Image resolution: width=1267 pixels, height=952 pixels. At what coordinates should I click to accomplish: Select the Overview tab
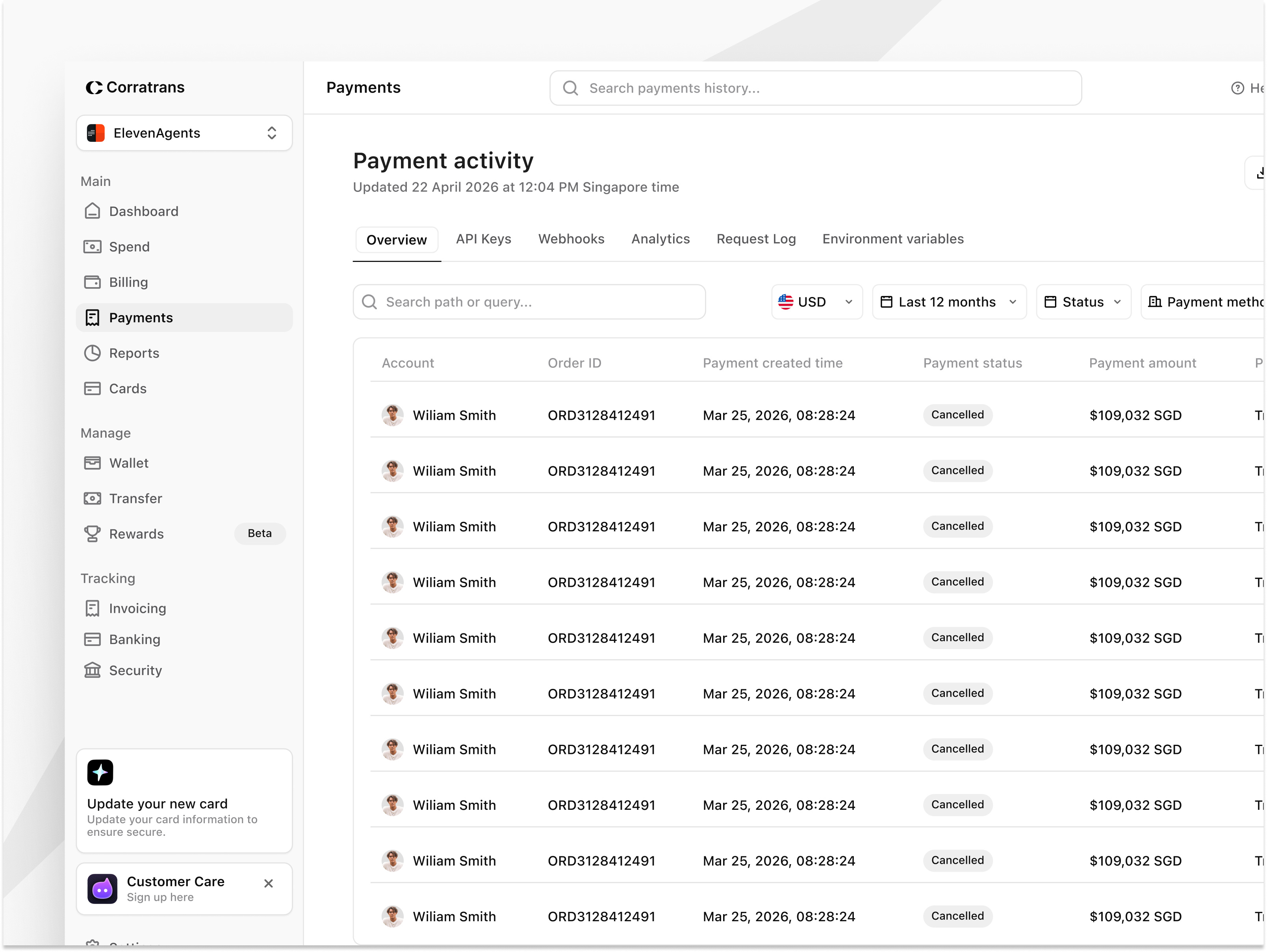pyautogui.click(x=397, y=240)
